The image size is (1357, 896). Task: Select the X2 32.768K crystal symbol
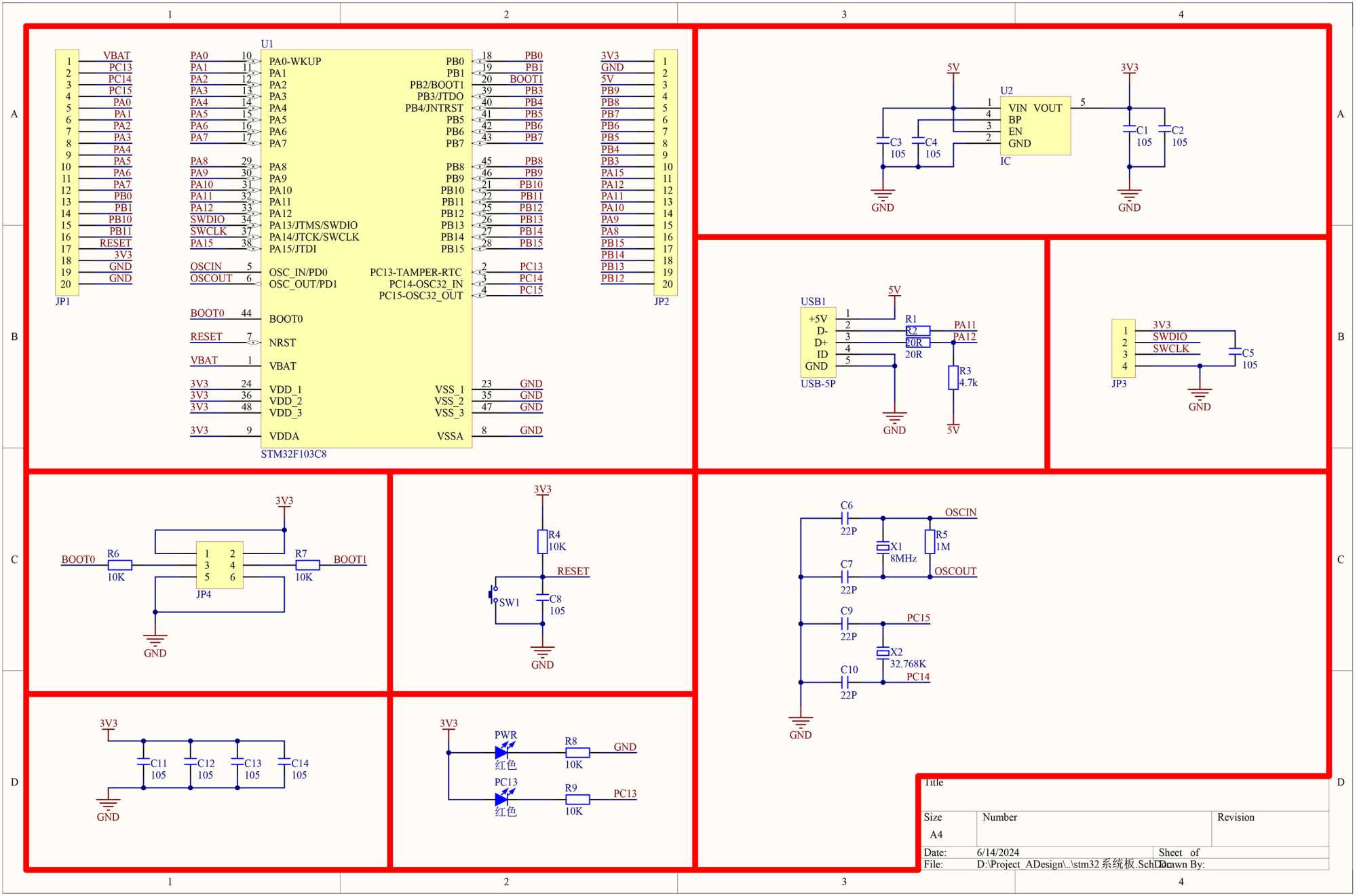[883, 652]
